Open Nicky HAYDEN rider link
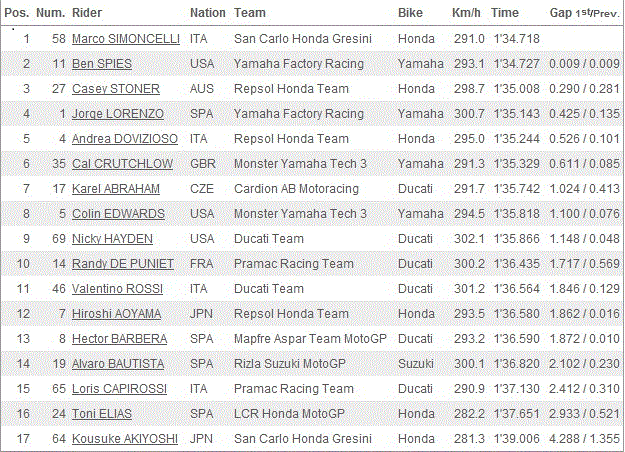The image size is (625, 452). 112,239
